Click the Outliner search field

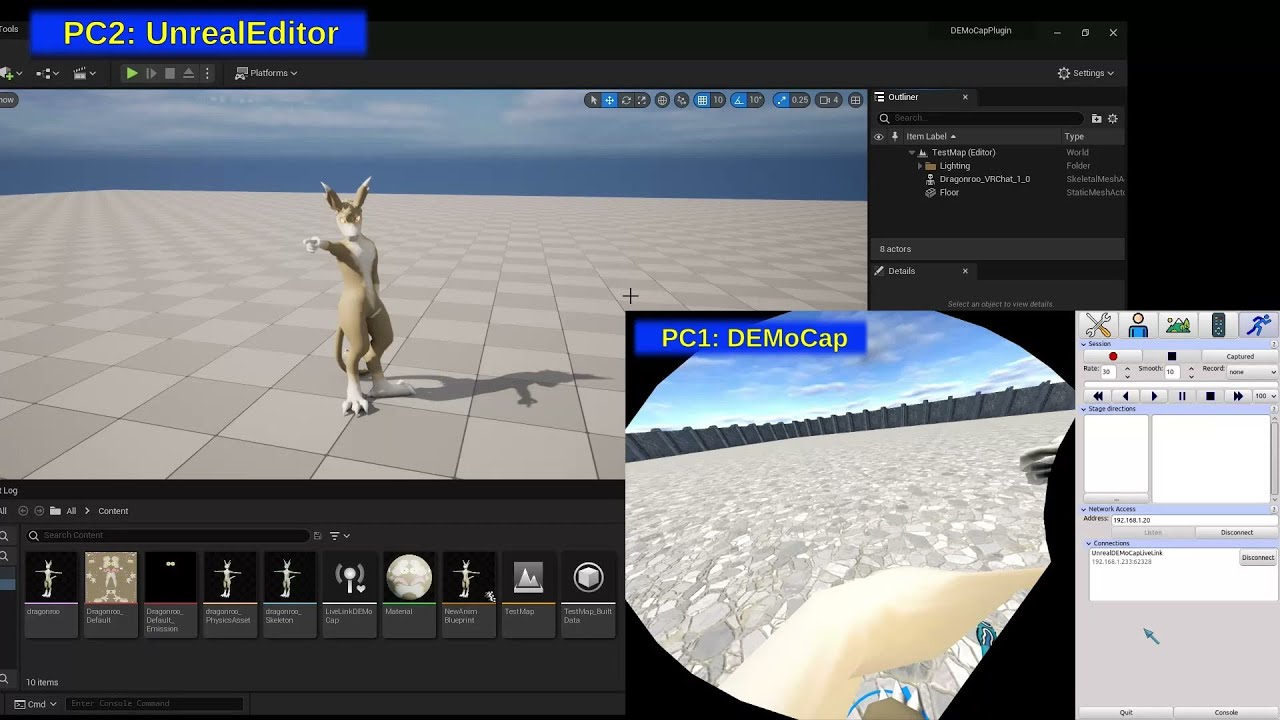[980, 118]
